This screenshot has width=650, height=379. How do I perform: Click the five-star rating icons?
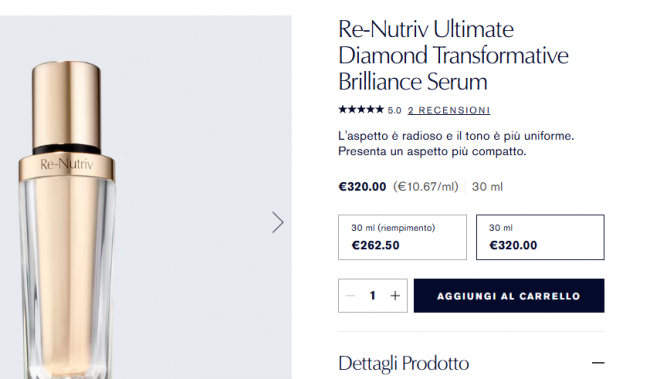click(x=361, y=109)
